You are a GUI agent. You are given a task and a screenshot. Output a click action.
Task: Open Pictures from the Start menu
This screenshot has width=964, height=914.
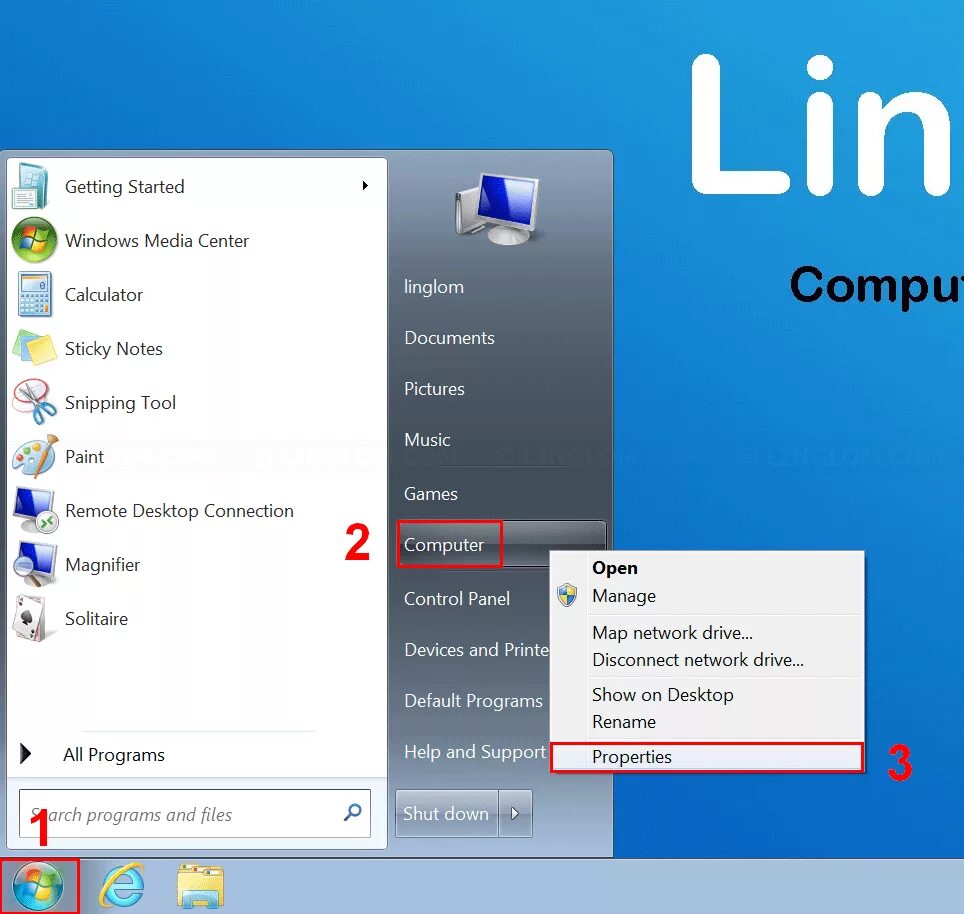point(434,388)
